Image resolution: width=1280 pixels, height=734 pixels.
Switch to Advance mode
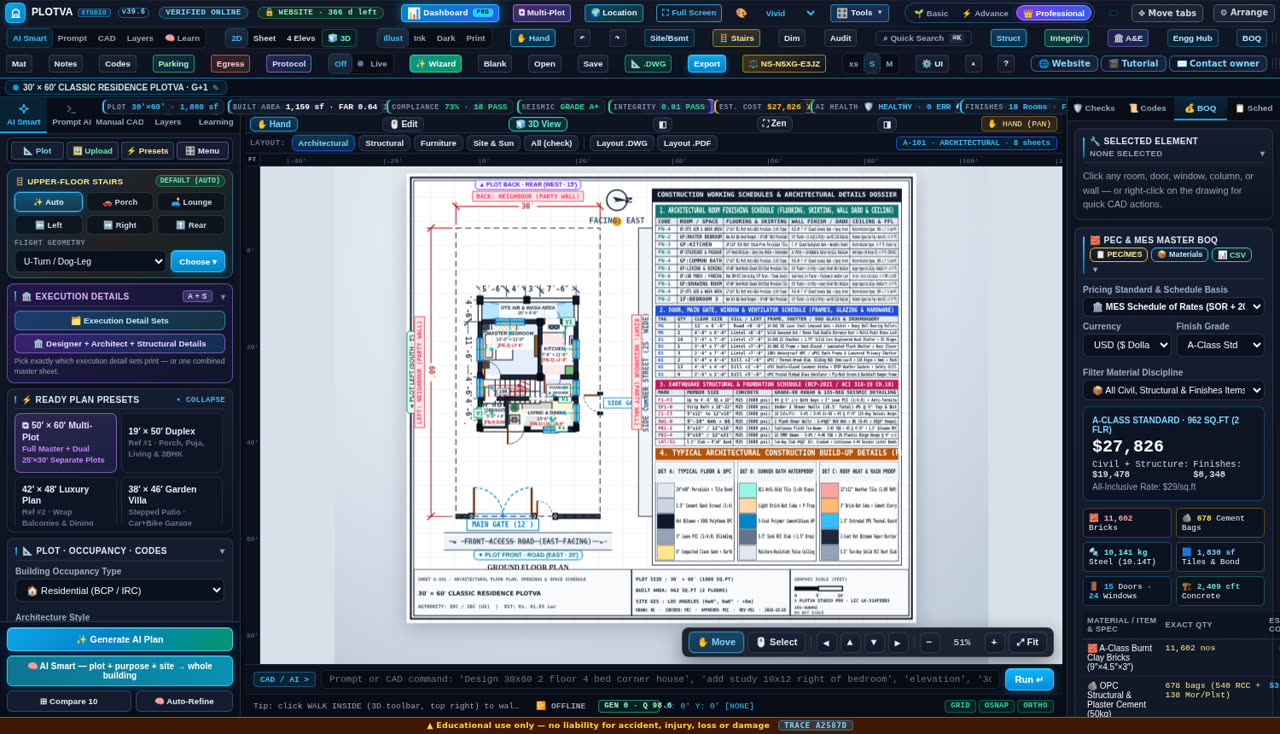985,13
